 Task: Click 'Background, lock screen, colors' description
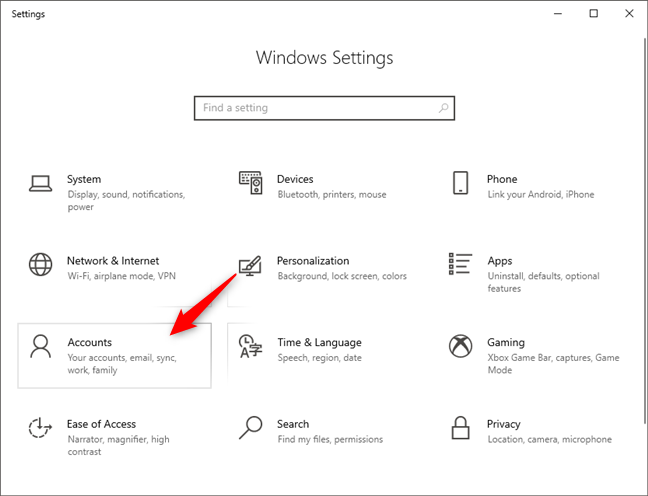tap(342, 276)
